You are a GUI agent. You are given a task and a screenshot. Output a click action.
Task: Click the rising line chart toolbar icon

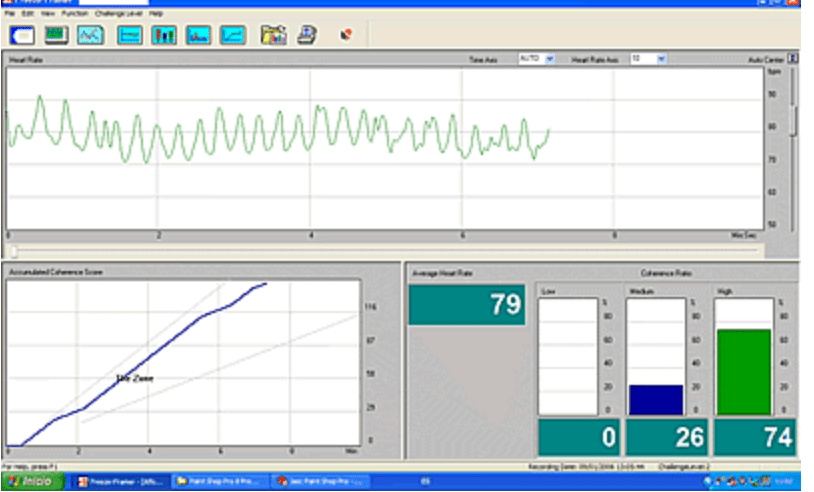(x=232, y=35)
